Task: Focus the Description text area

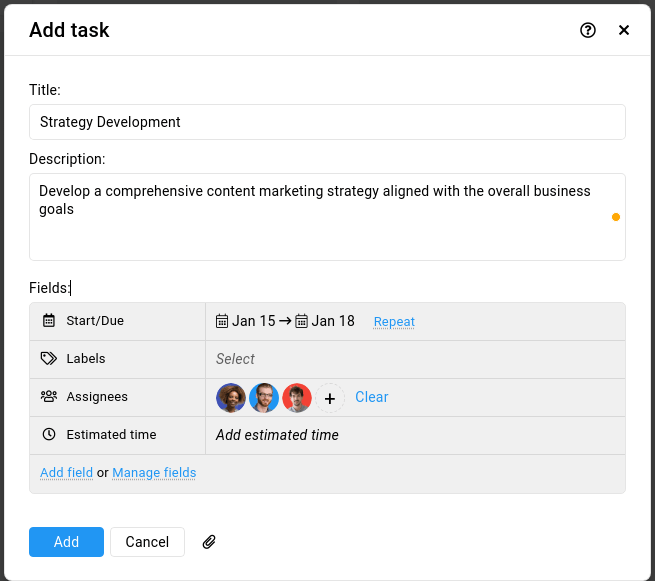Action: (327, 217)
